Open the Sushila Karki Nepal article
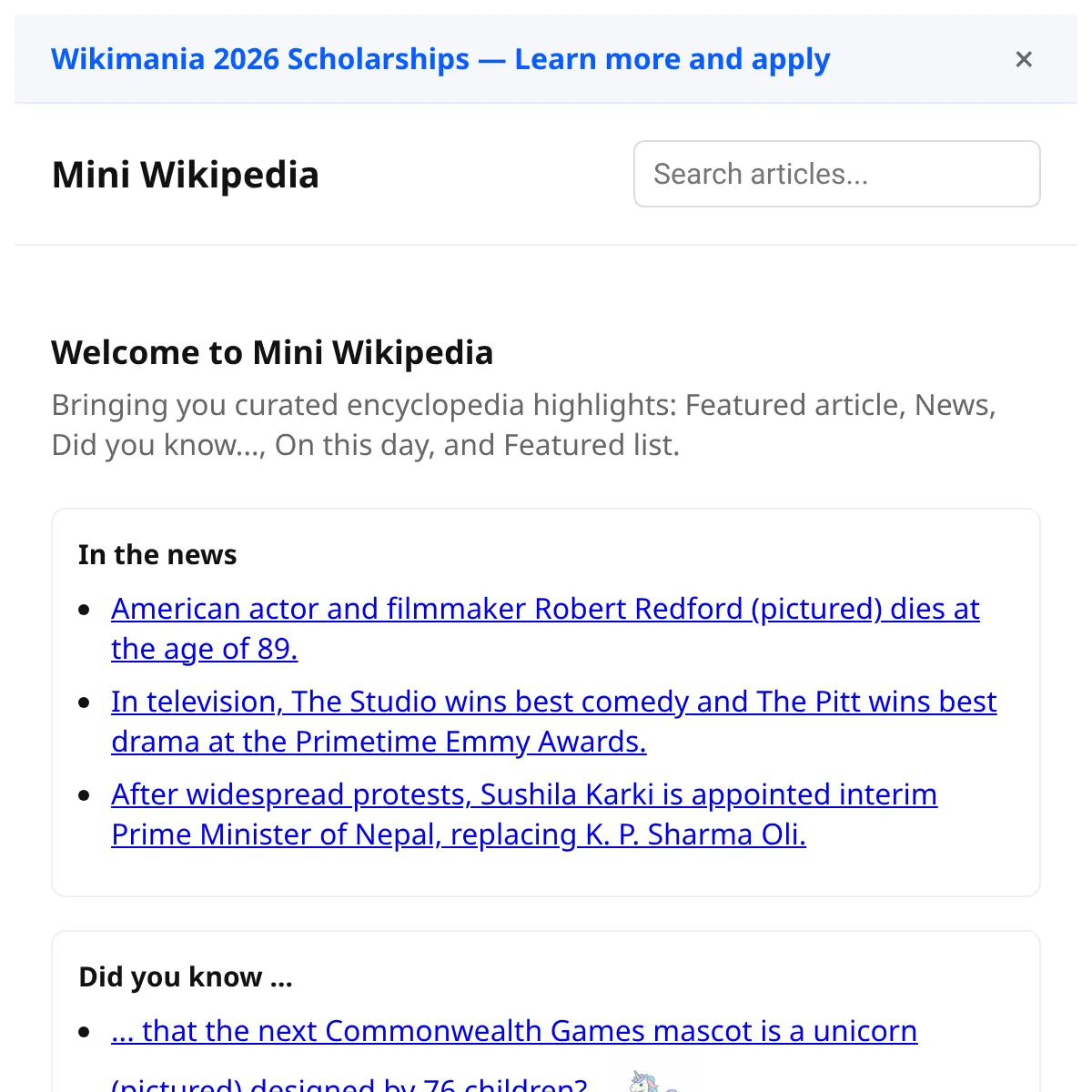Viewport: 1092px width, 1092px height. tap(524, 814)
